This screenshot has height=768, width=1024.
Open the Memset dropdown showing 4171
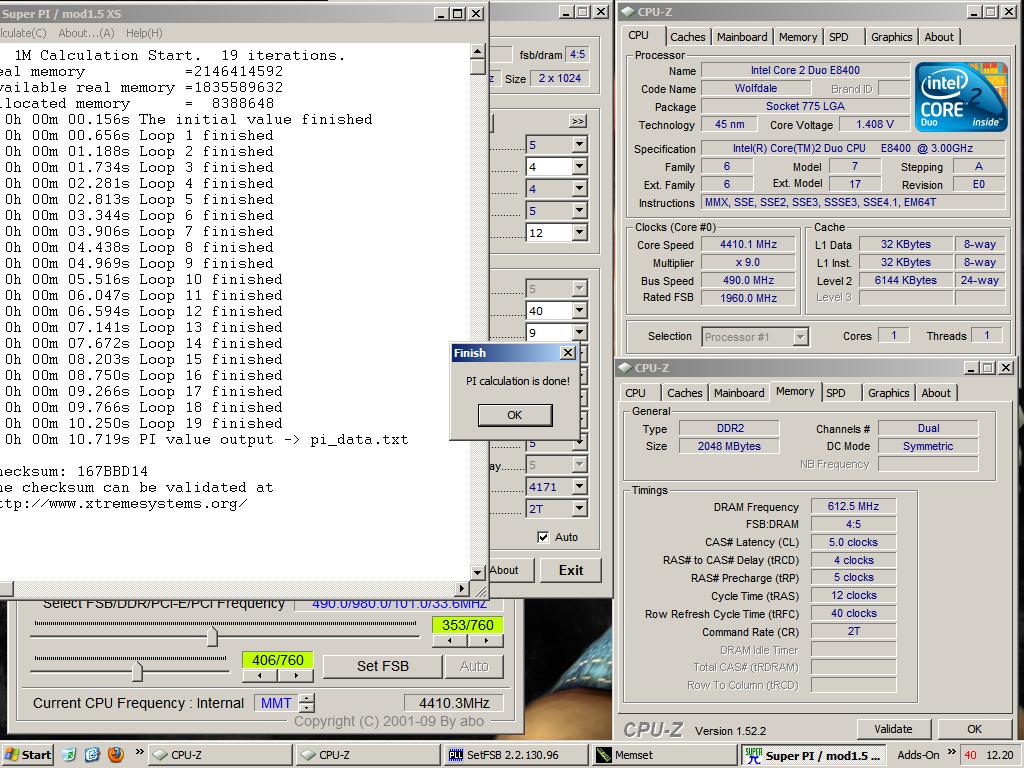(579, 487)
